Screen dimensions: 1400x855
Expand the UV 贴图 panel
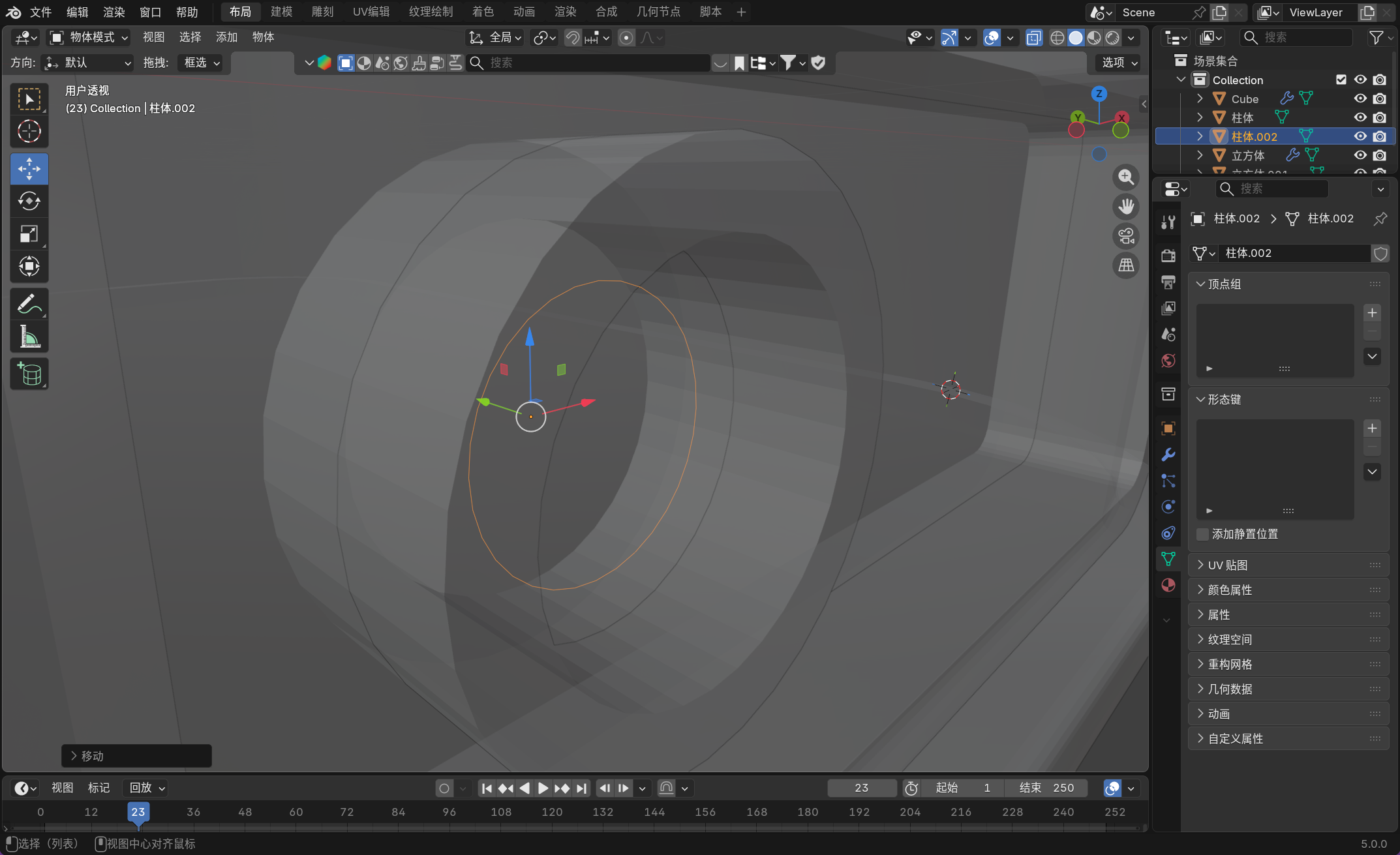(x=1227, y=565)
